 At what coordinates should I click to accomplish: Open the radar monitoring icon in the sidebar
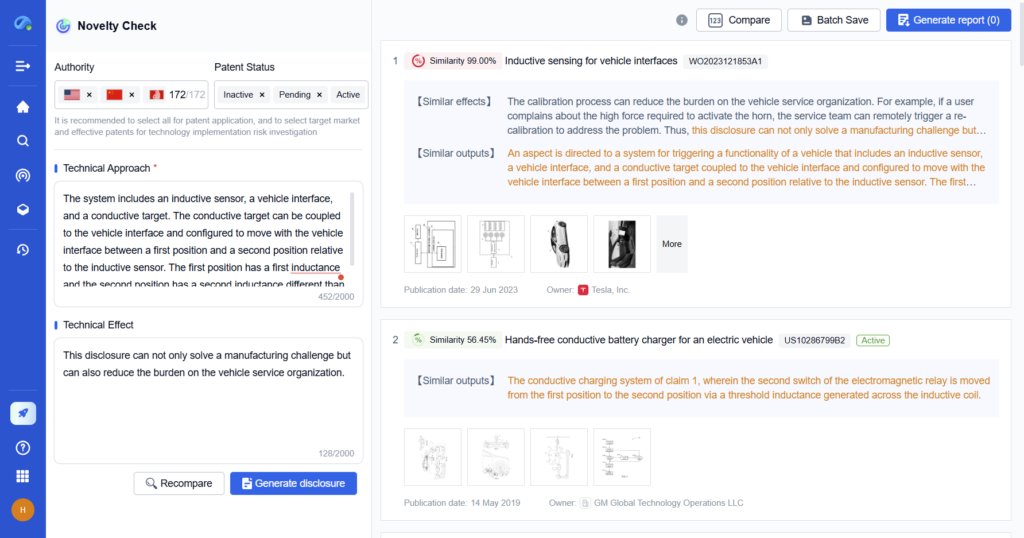[x=22, y=176]
